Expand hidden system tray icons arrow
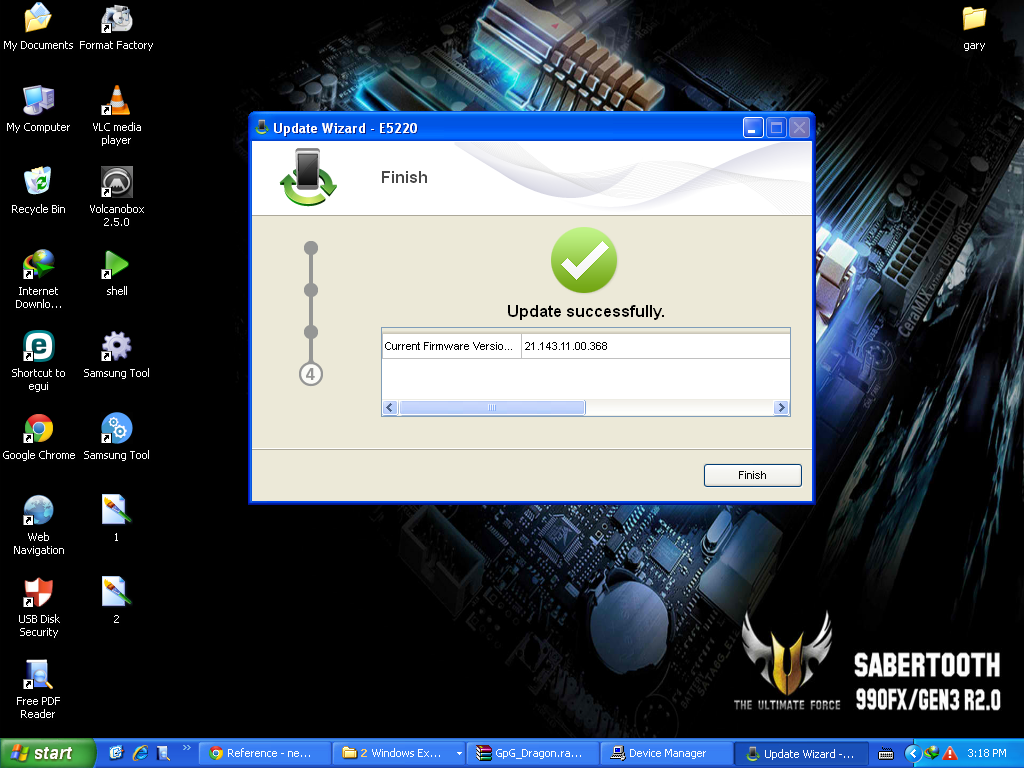 click(911, 753)
